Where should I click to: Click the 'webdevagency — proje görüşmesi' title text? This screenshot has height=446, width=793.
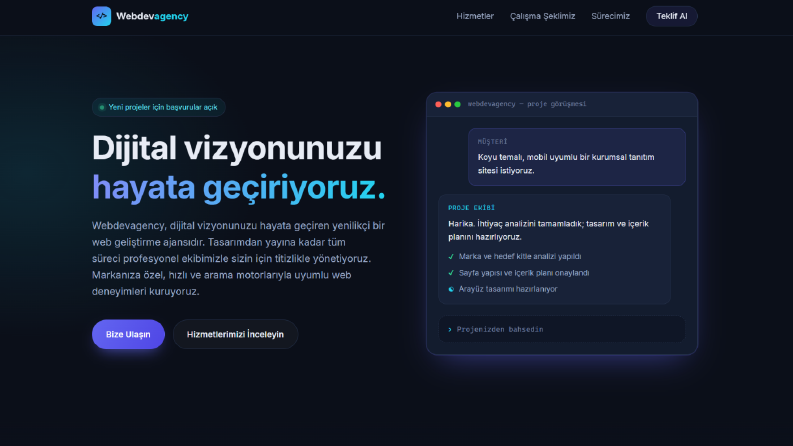526,104
